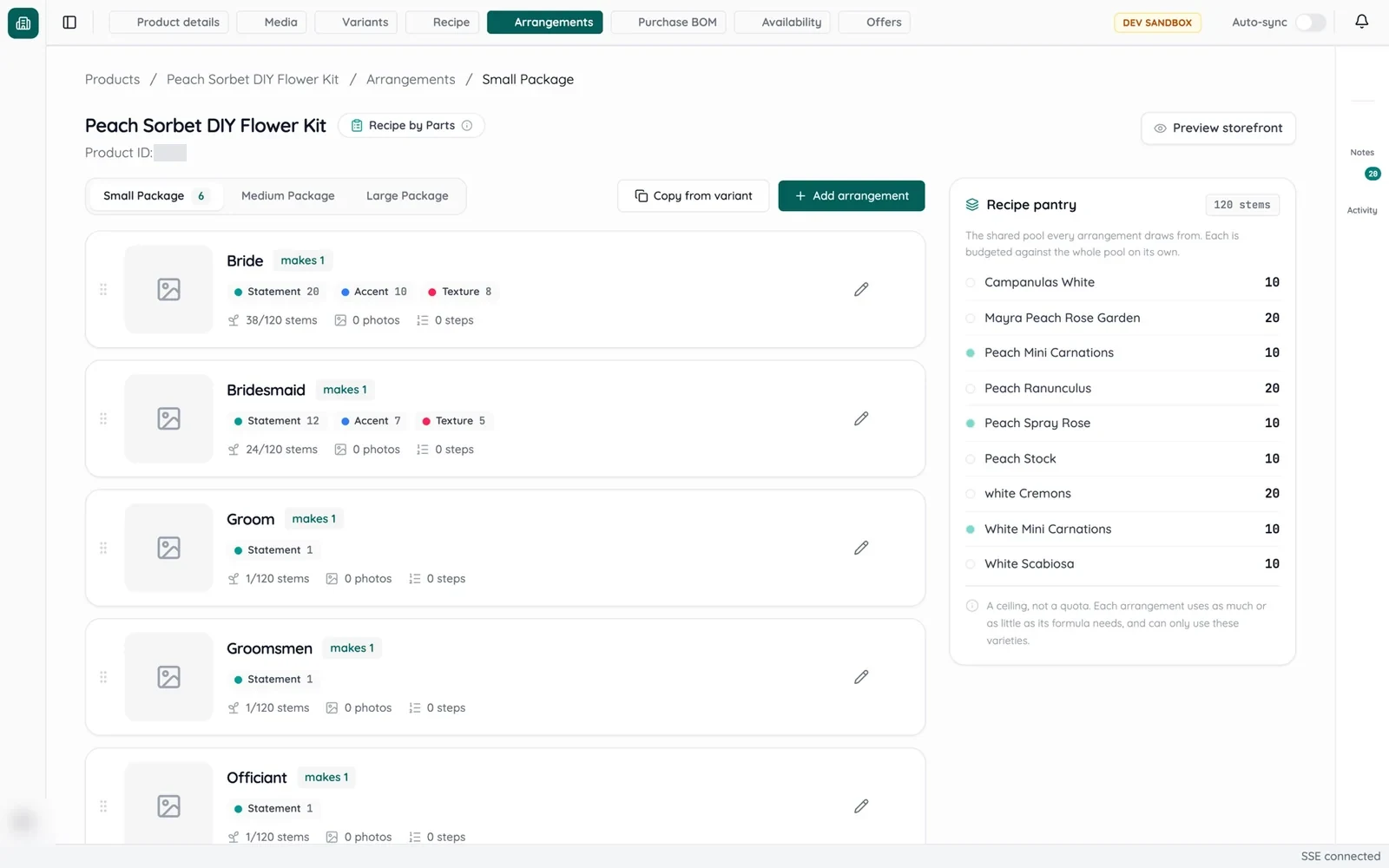1389x868 pixels.
Task: Click the DEV SANDBOX badge
Action: click(1157, 23)
